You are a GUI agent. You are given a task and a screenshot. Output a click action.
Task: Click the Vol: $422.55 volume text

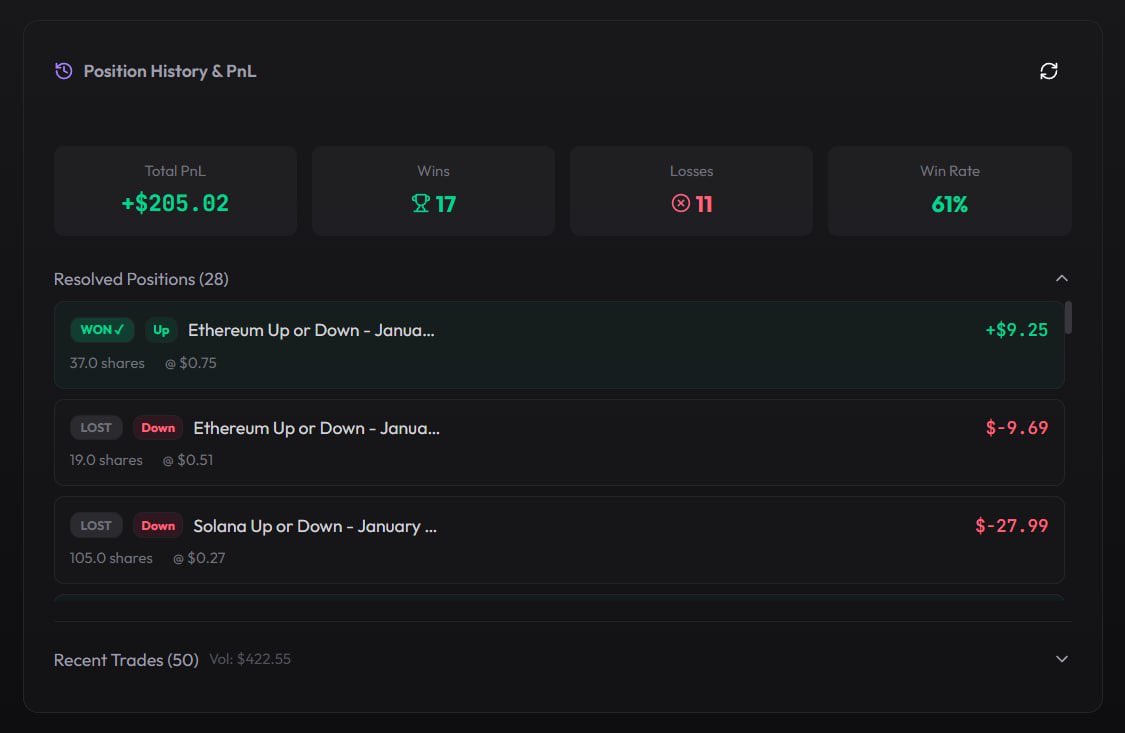point(249,659)
